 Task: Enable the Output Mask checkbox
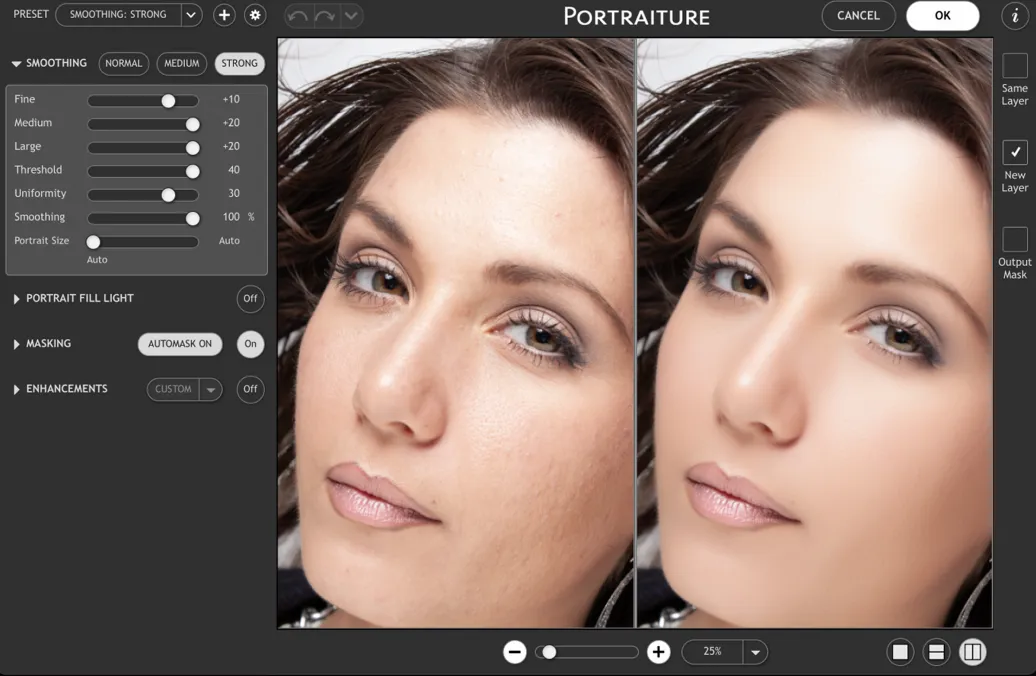coord(1015,239)
